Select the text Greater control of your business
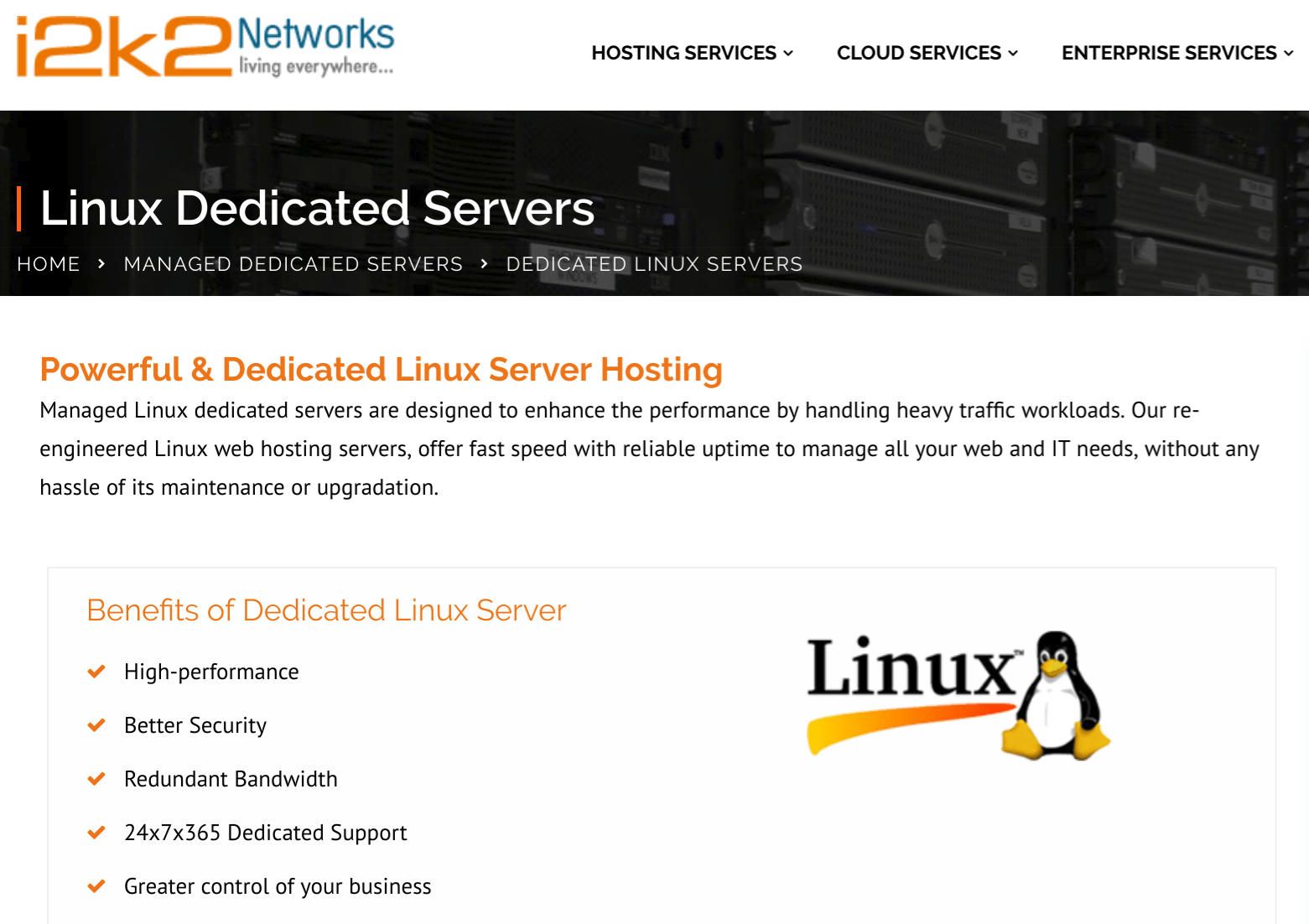 pyautogui.click(x=278, y=887)
